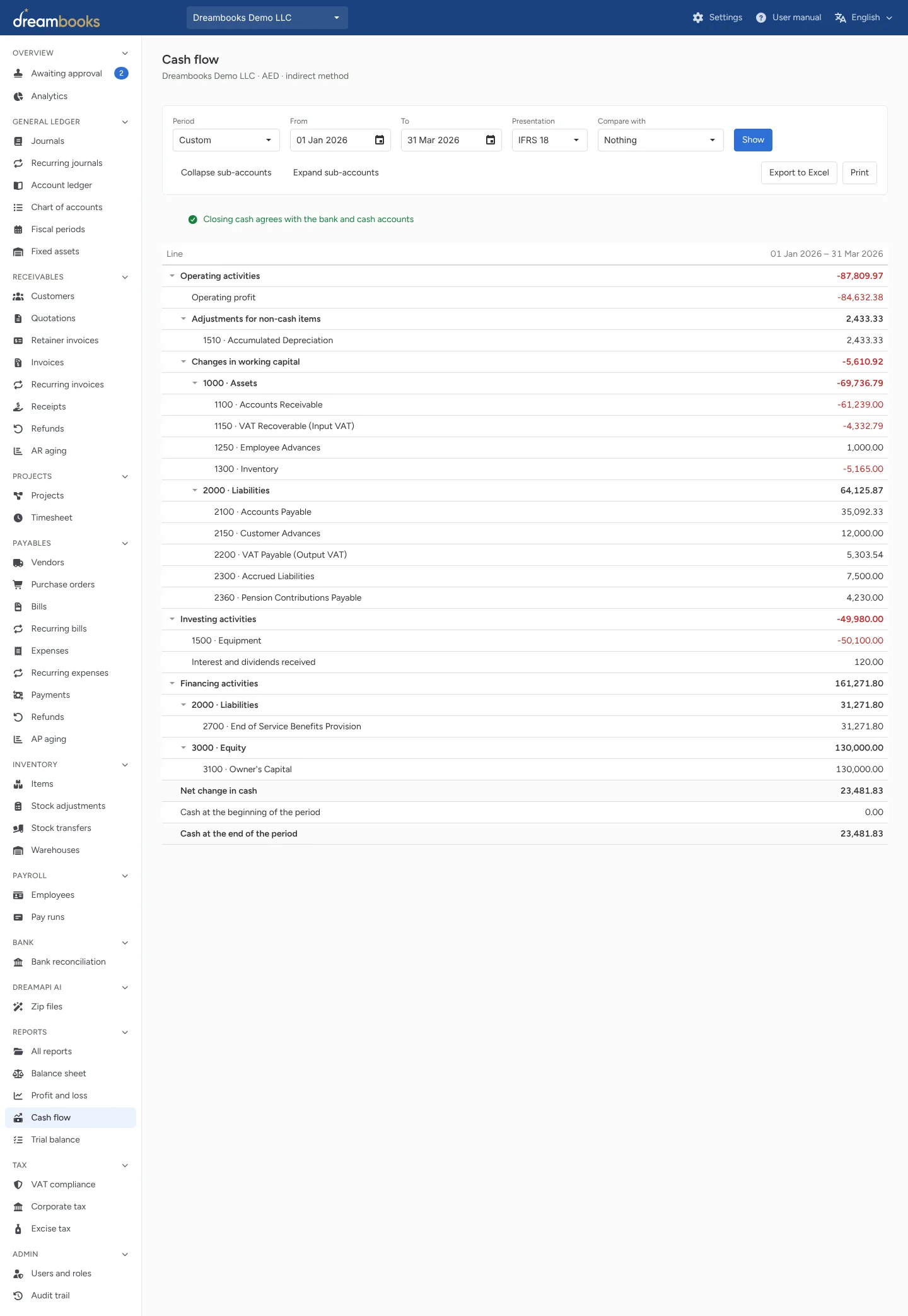Open Journals in the sidebar
908x1316 pixels.
tap(71, 141)
